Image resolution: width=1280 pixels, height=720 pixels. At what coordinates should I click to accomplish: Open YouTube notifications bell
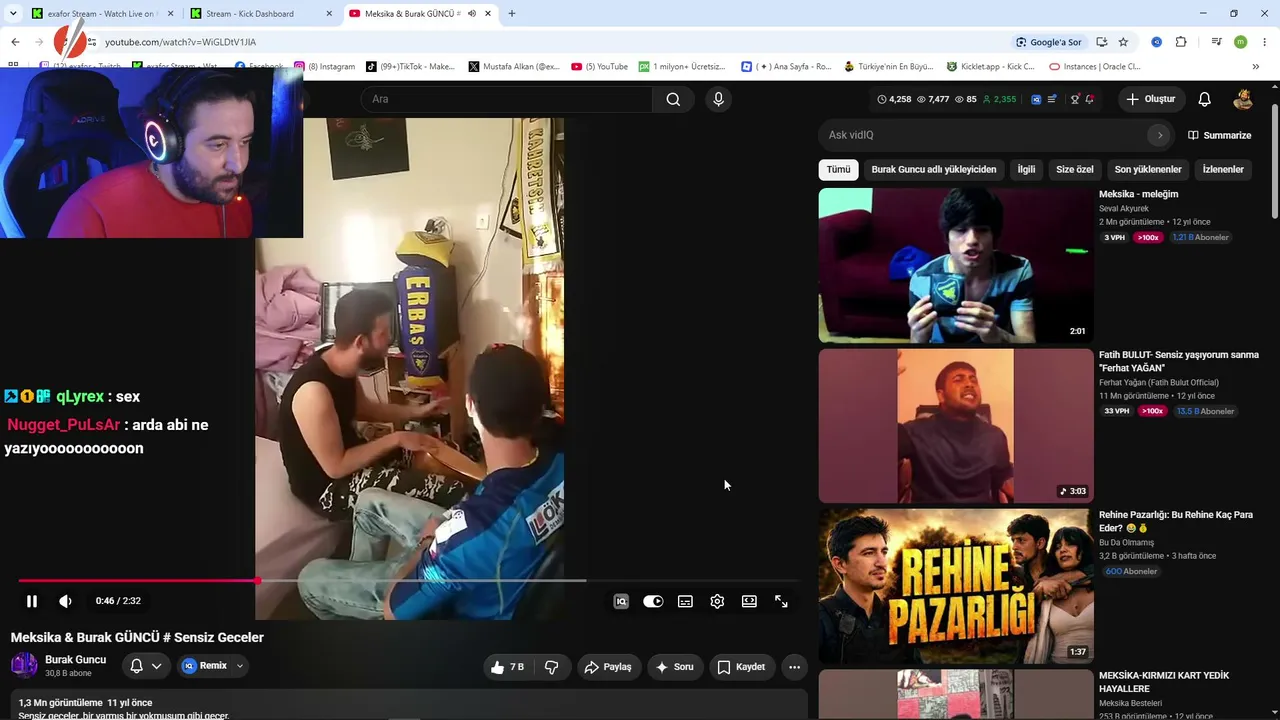[1205, 99]
